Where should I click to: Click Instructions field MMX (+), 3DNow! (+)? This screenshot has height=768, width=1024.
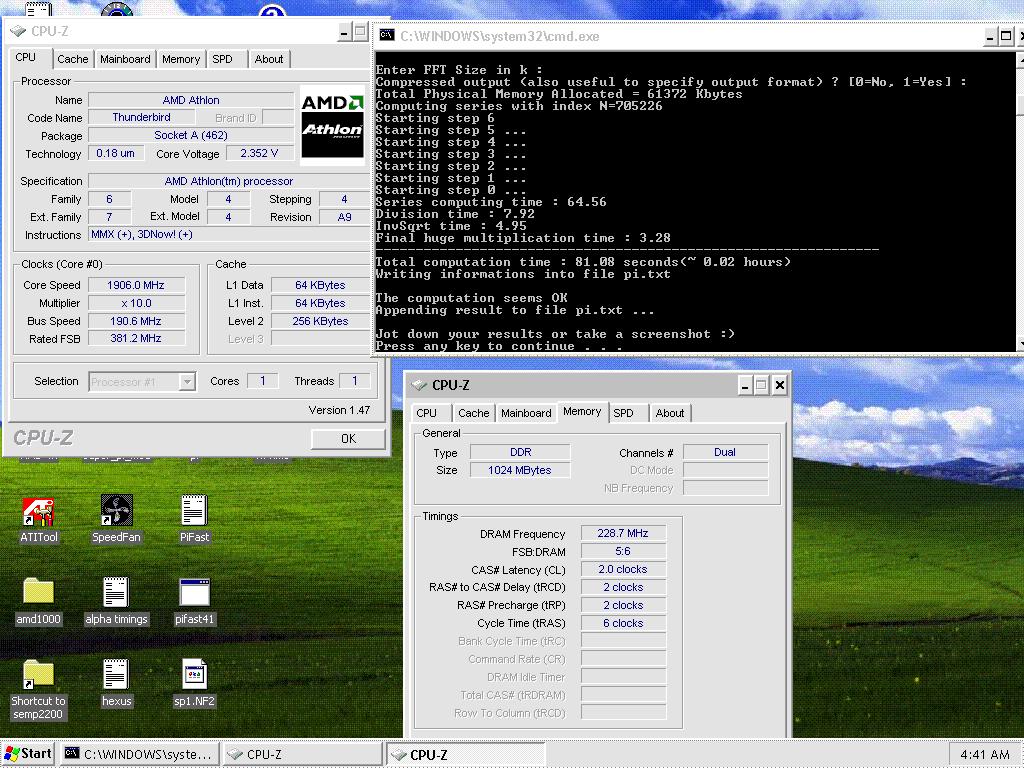(x=229, y=234)
